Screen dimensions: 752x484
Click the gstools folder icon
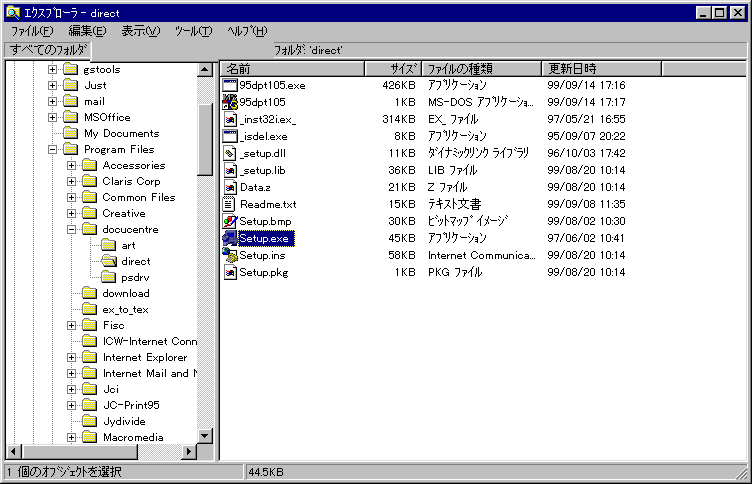(x=70, y=70)
